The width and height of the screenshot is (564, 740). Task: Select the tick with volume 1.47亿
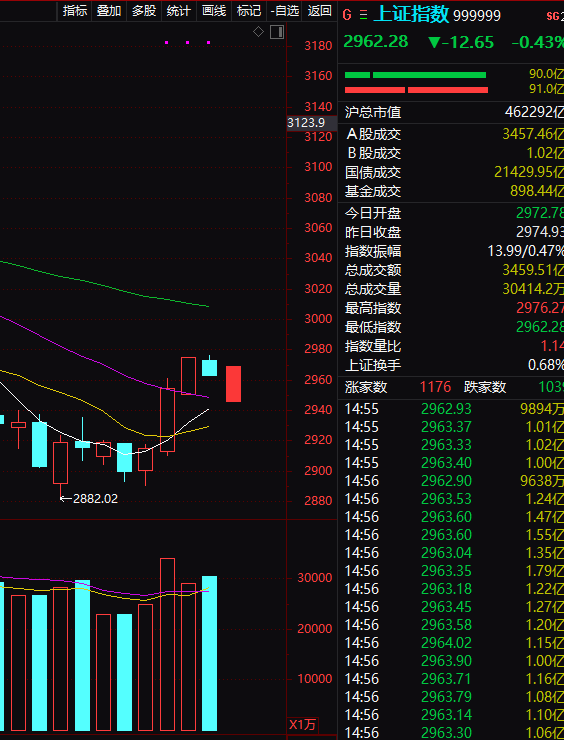click(451, 517)
